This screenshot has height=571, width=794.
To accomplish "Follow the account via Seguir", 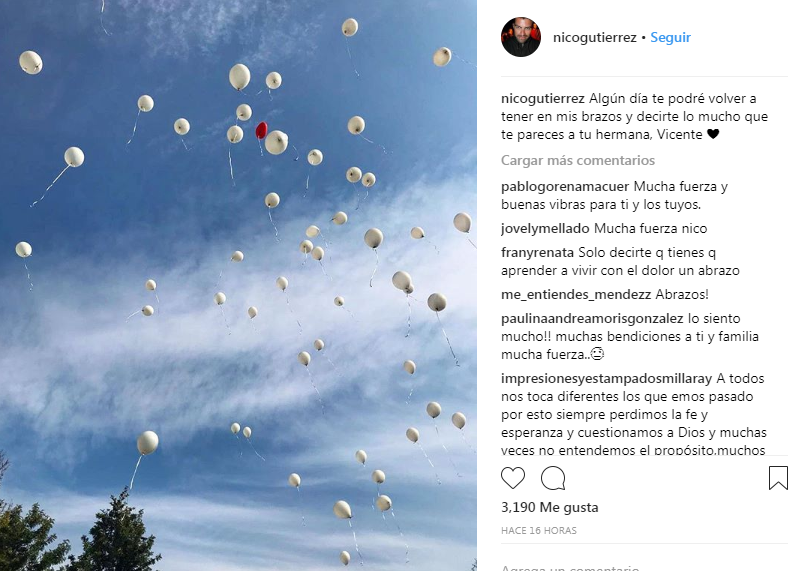I will 670,37.
